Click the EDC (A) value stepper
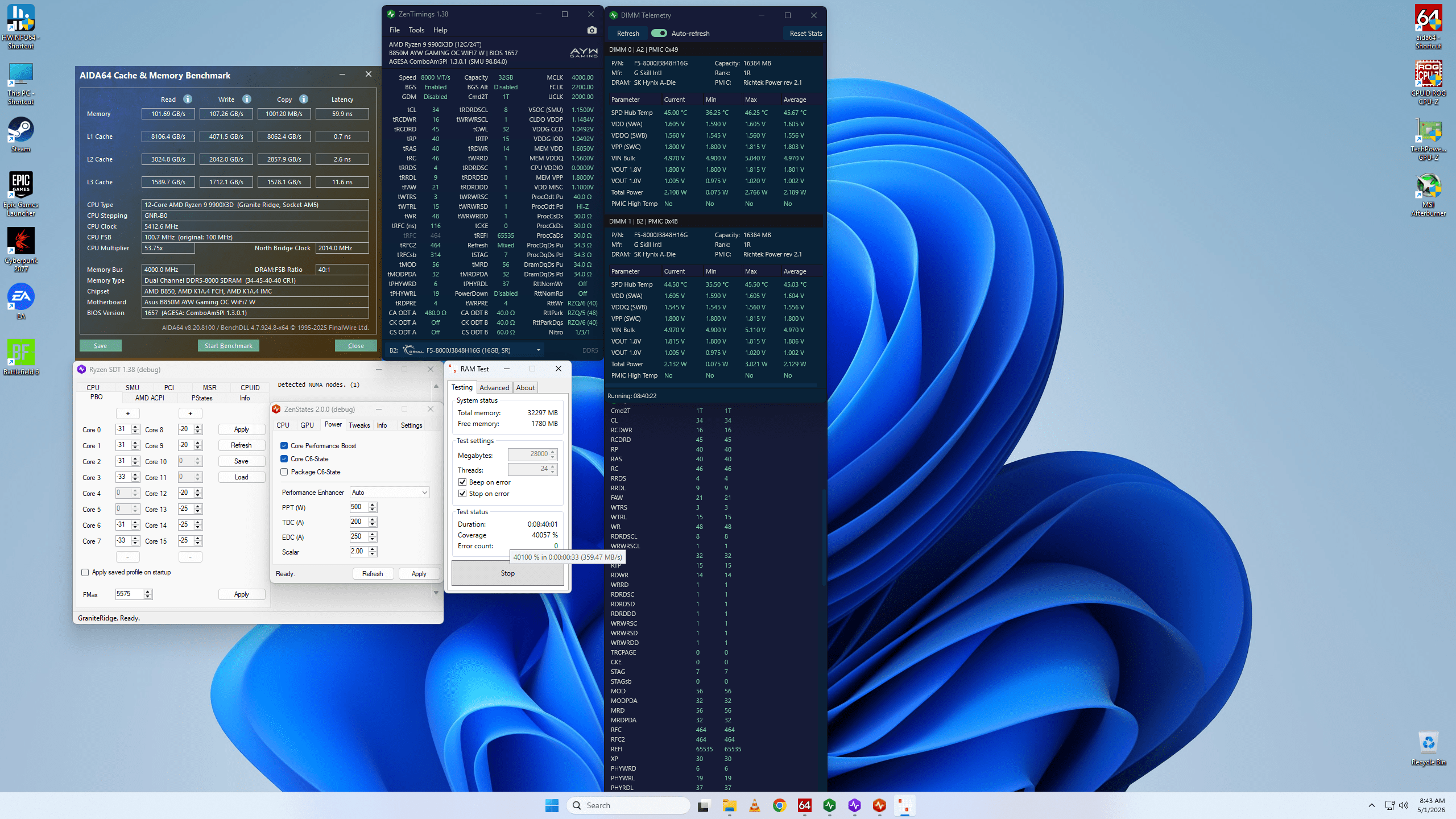The image size is (1456, 819). click(x=373, y=536)
